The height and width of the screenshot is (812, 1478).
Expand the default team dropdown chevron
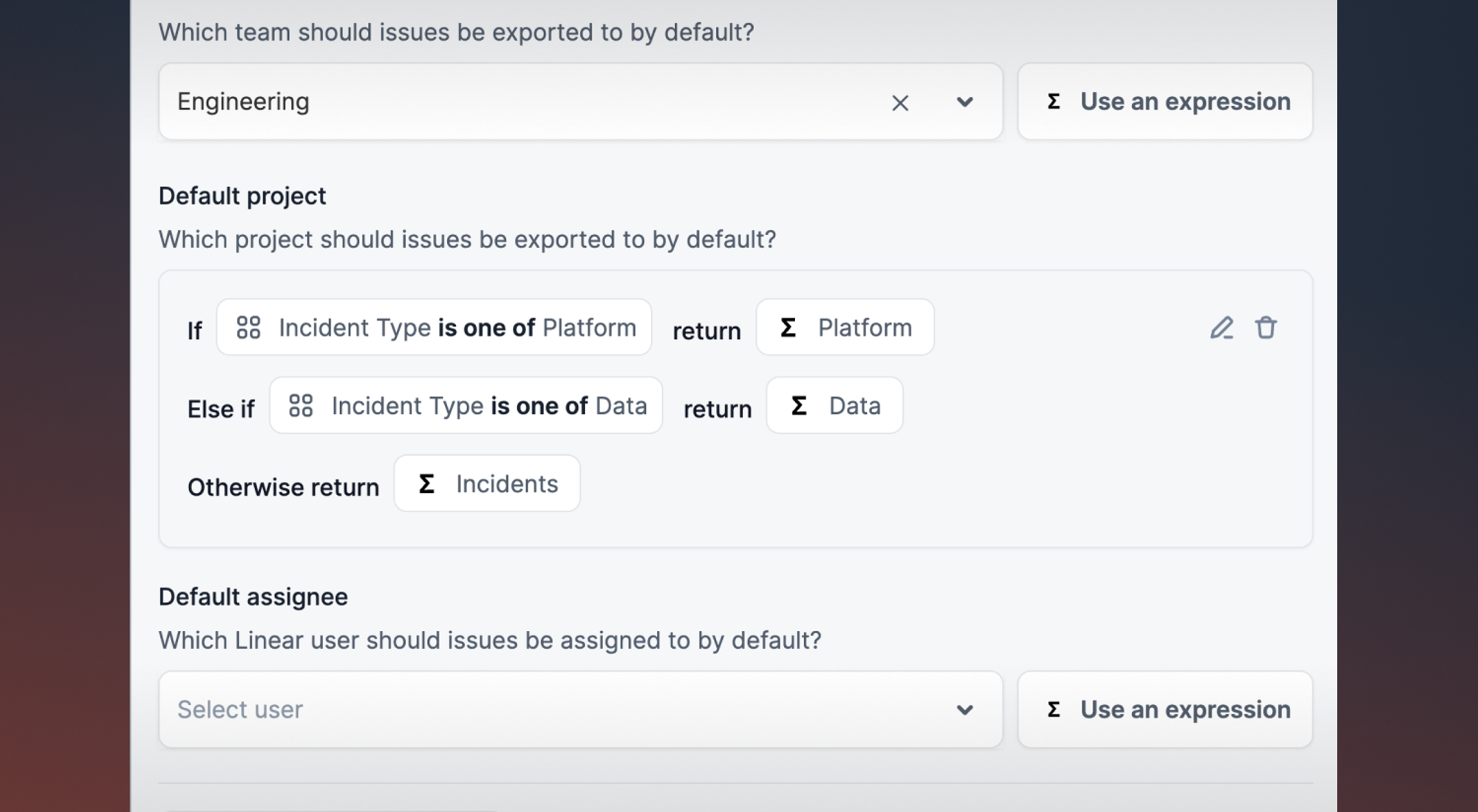[x=964, y=102]
